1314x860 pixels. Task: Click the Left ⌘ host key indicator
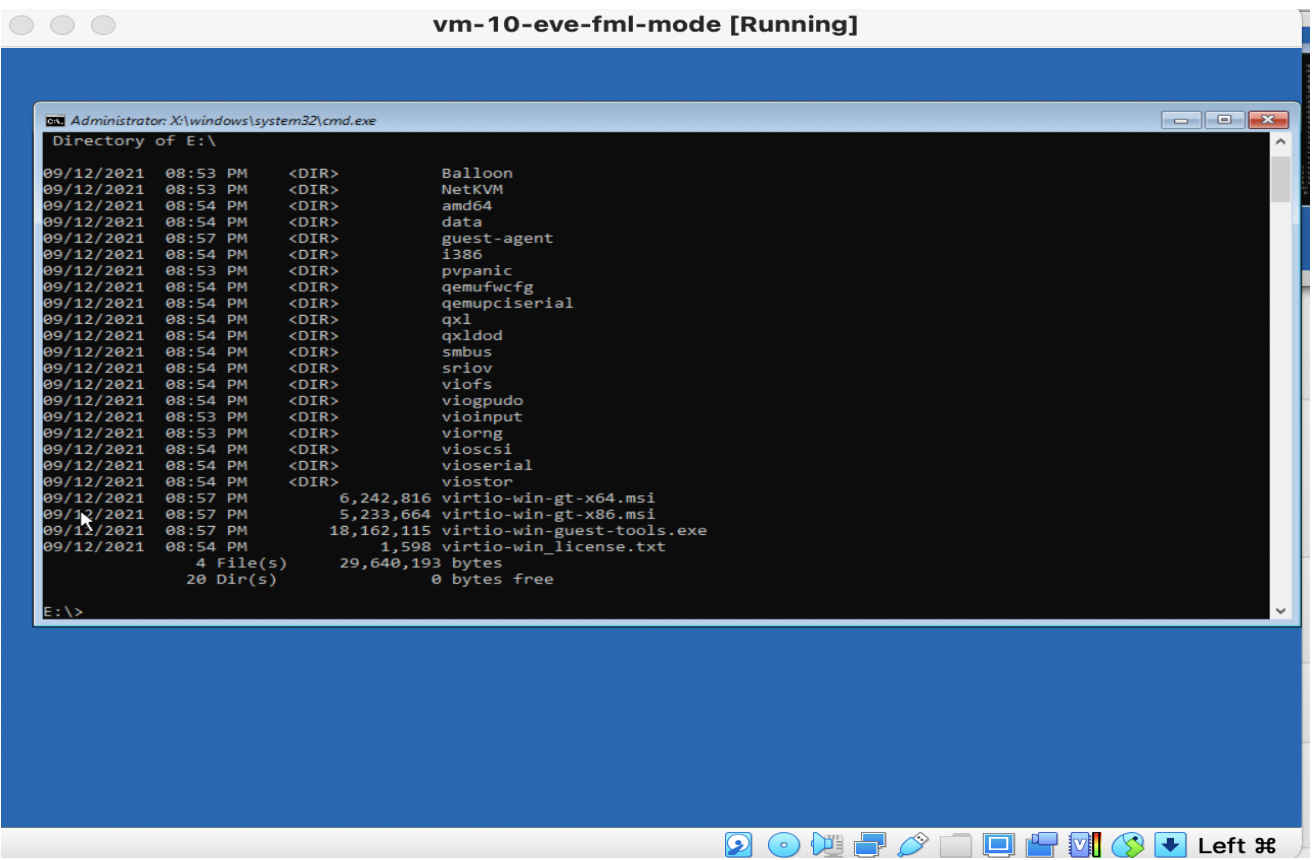[1240, 845]
